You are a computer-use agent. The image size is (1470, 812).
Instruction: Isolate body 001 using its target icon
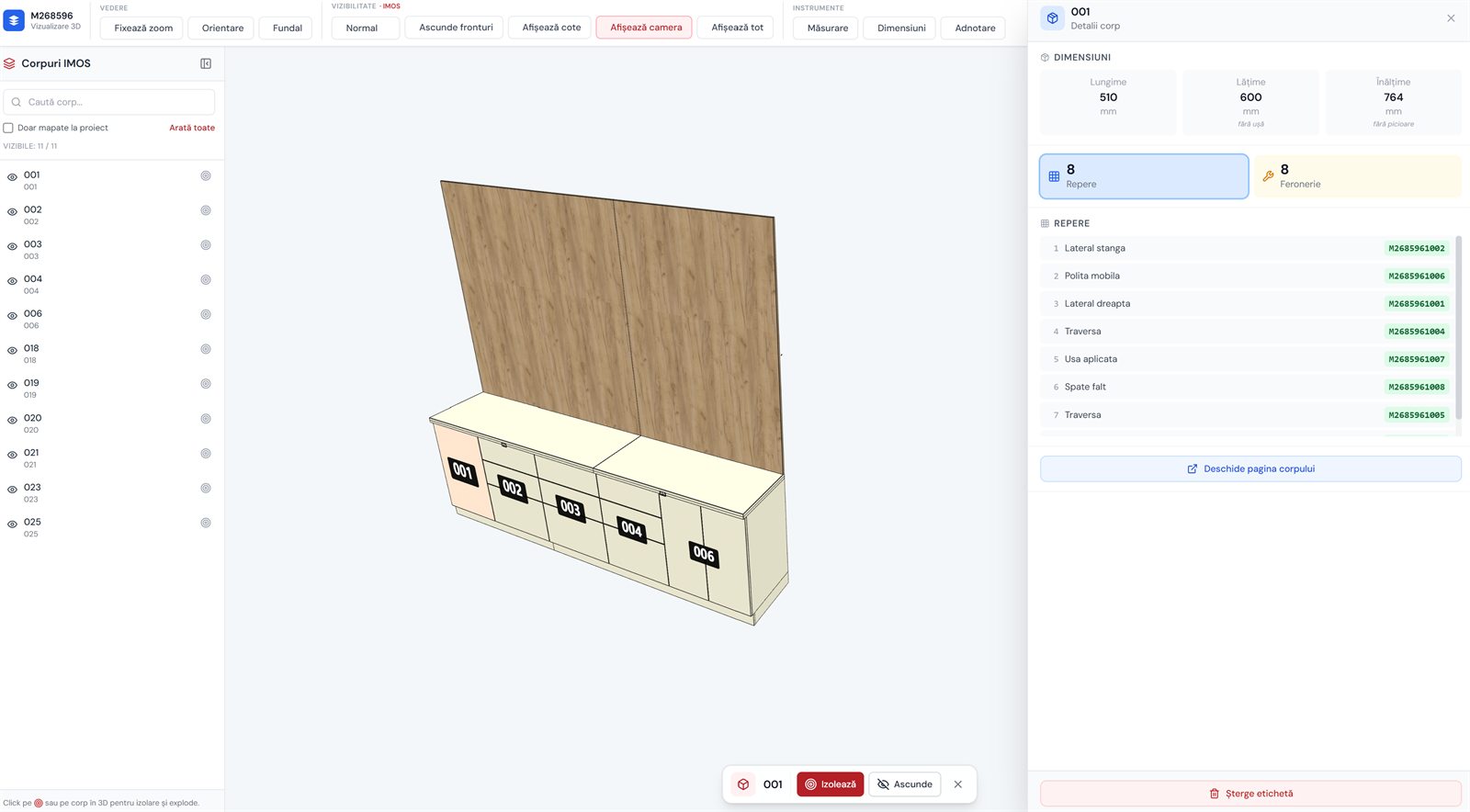pyautogui.click(x=206, y=175)
